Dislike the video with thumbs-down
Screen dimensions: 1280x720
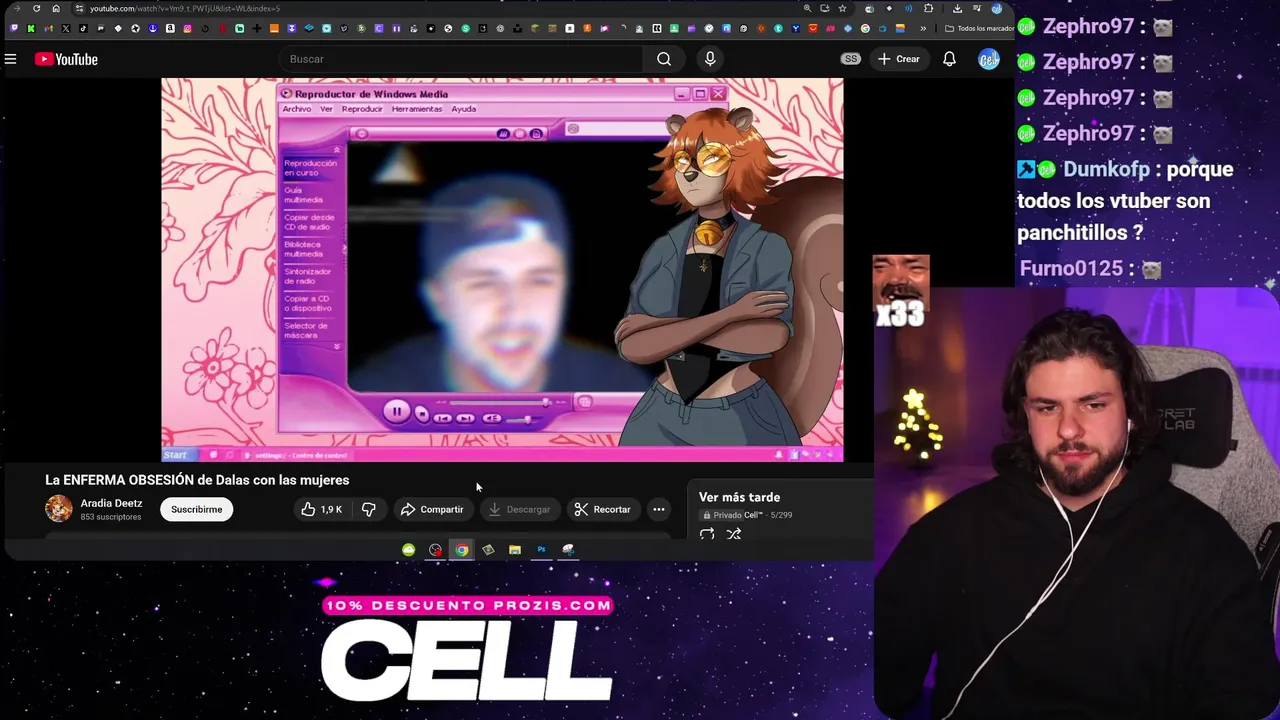point(369,509)
